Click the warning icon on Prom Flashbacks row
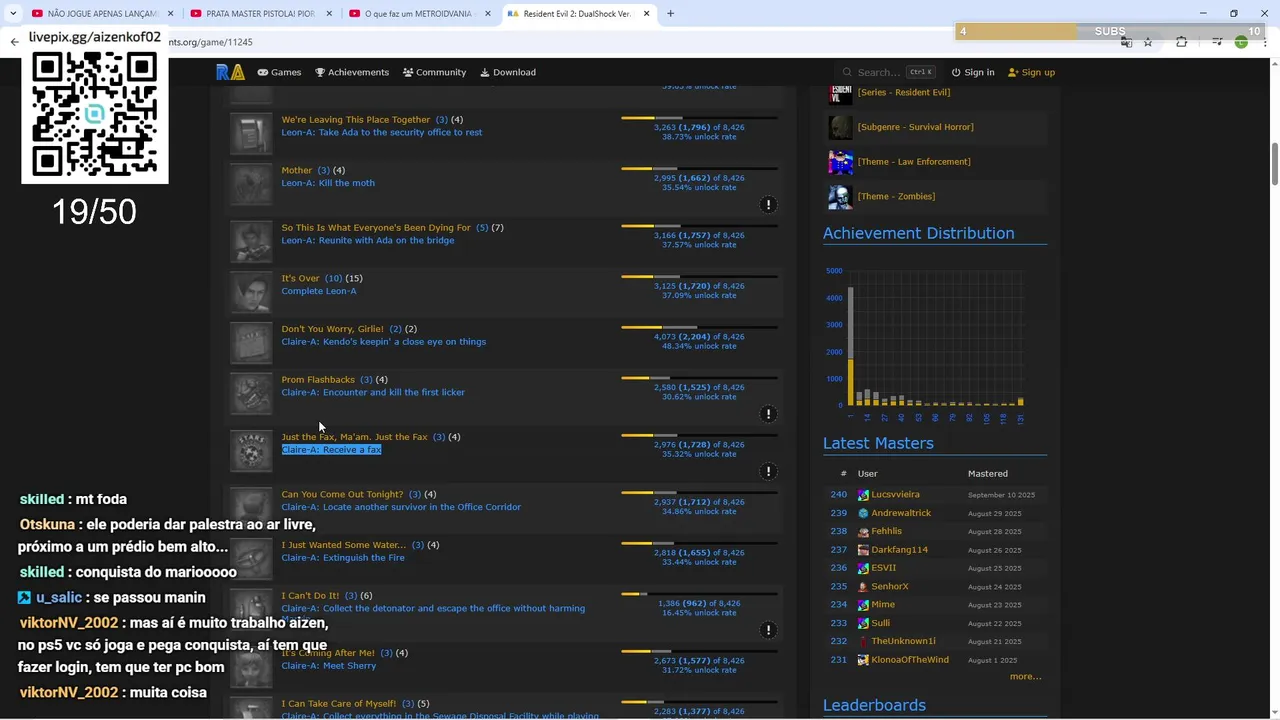This screenshot has width=1280, height=720. (x=768, y=413)
